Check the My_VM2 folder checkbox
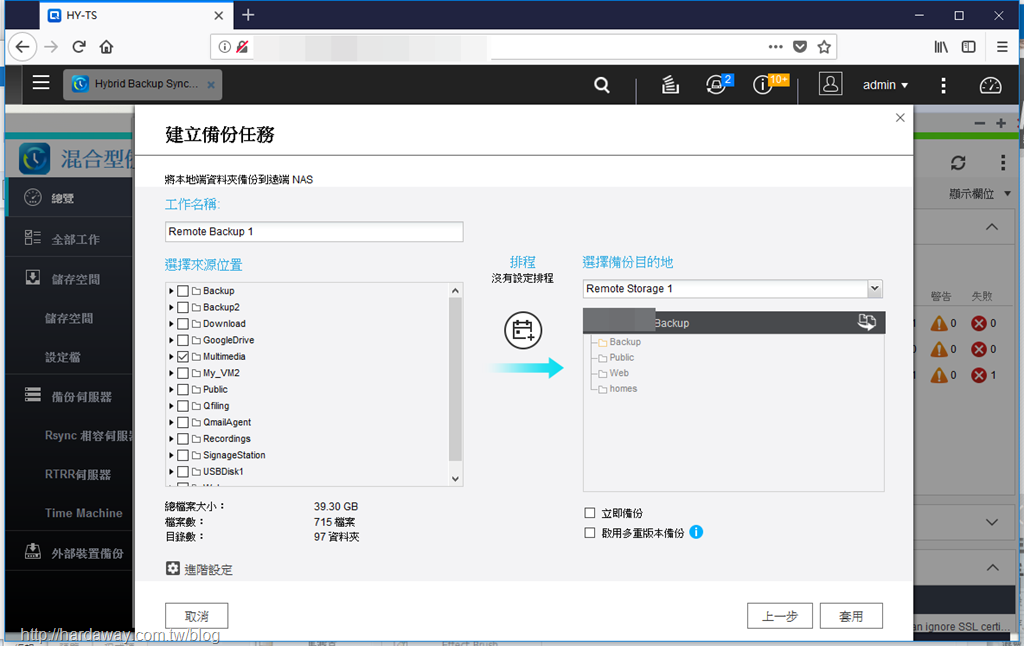This screenshot has height=646, width=1024. pyautogui.click(x=183, y=373)
